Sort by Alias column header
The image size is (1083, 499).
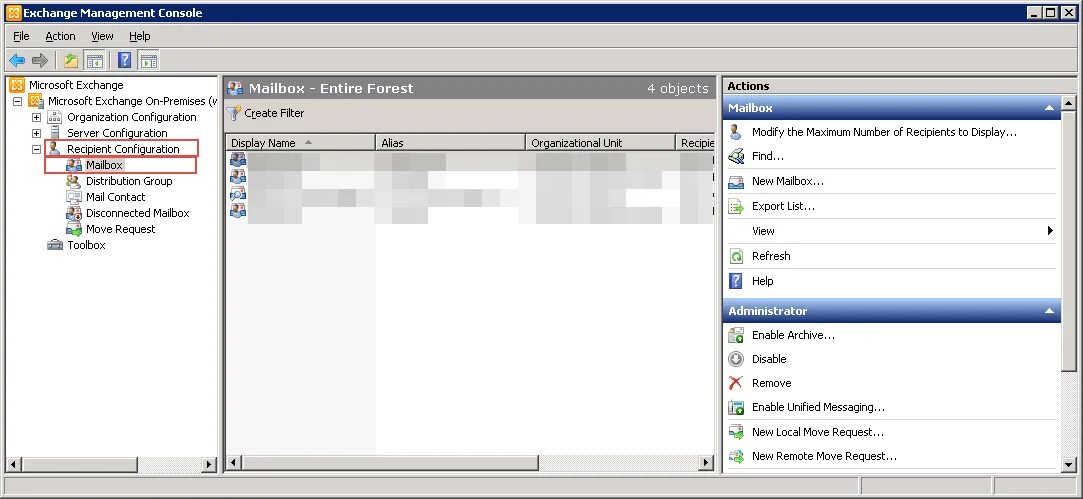(451, 143)
